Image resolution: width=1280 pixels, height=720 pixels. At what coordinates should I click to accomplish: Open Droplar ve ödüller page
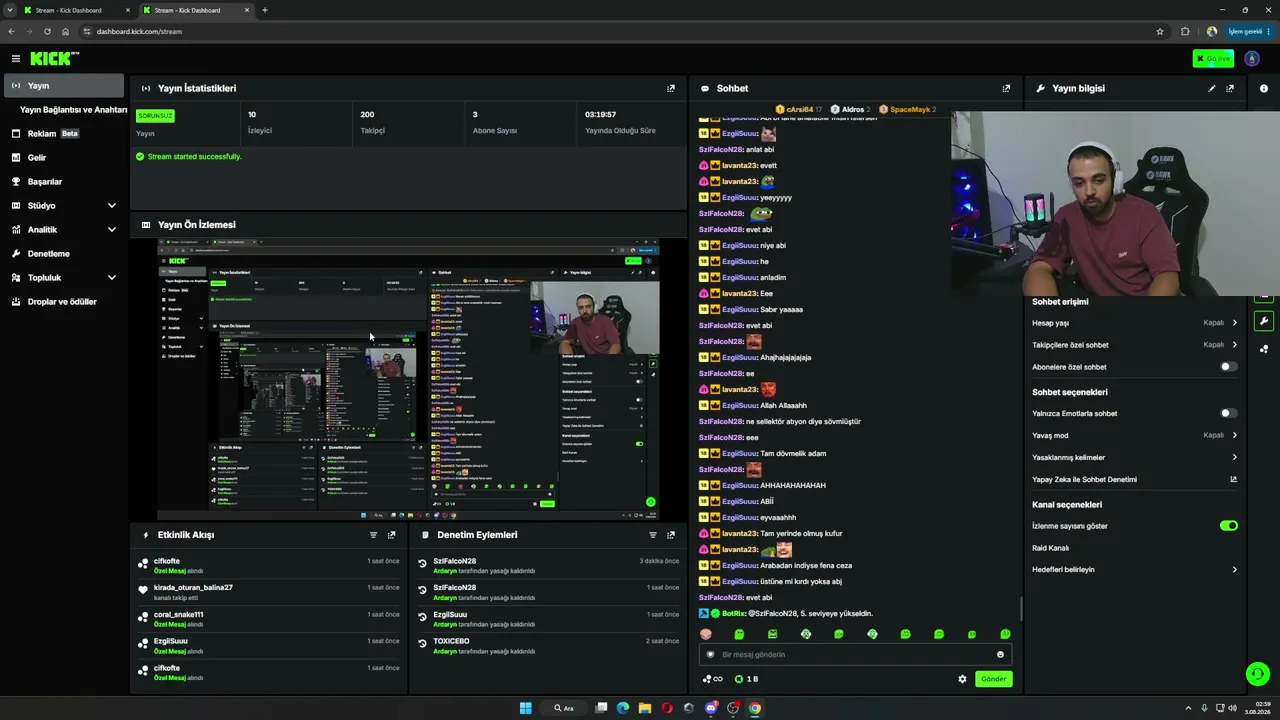pos(65,302)
